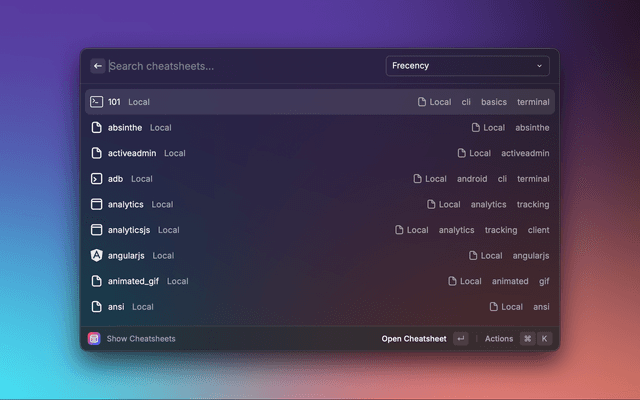Viewport: 640px width, 400px height.
Task: Click the document icon beside animated_gif
Action: point(97,281)
